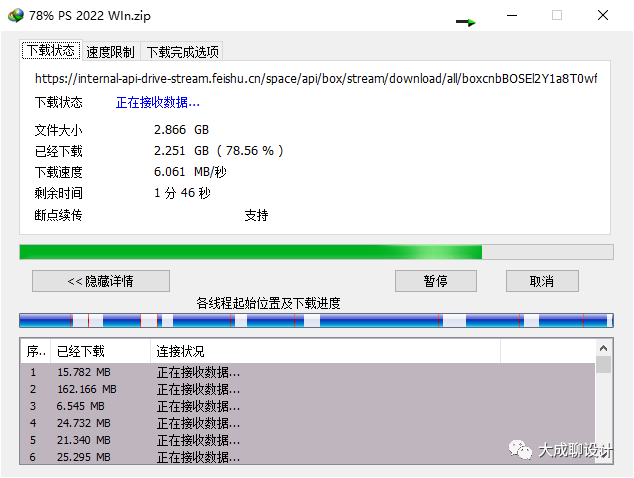Viewport: 634px width, 478px height.
Task: Click the 下载速度 label
Action: coord(59,172)
